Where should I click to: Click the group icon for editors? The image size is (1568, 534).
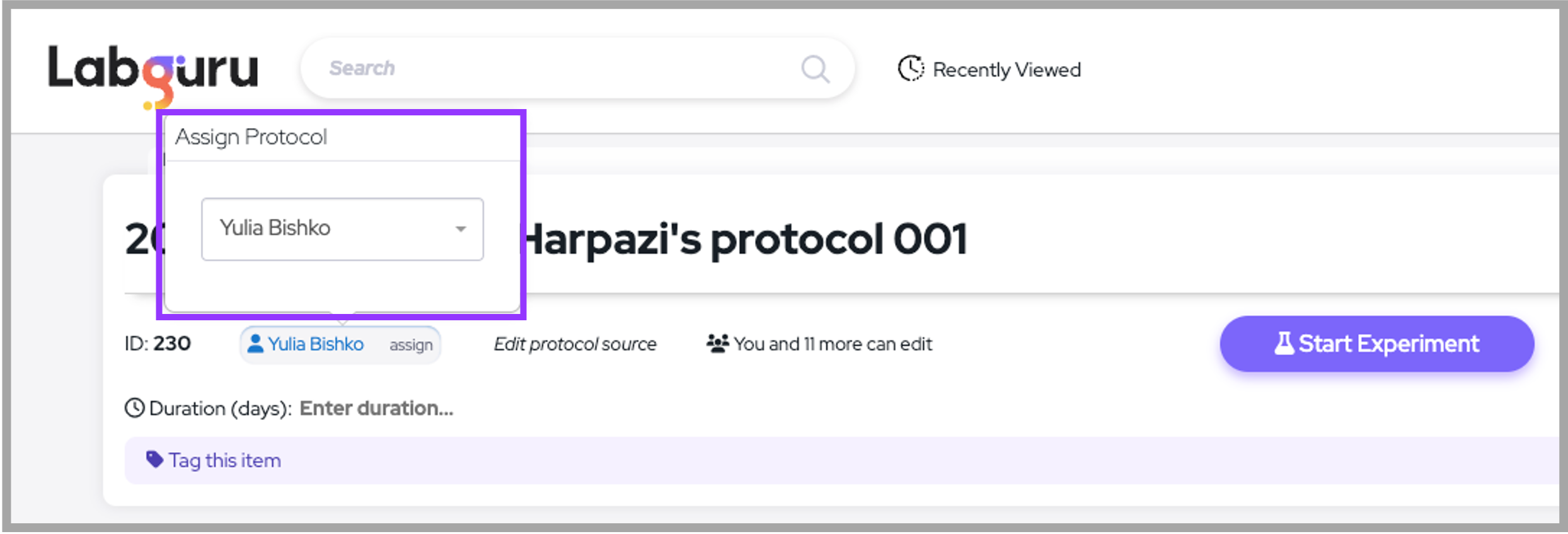[x=717, y=344]
